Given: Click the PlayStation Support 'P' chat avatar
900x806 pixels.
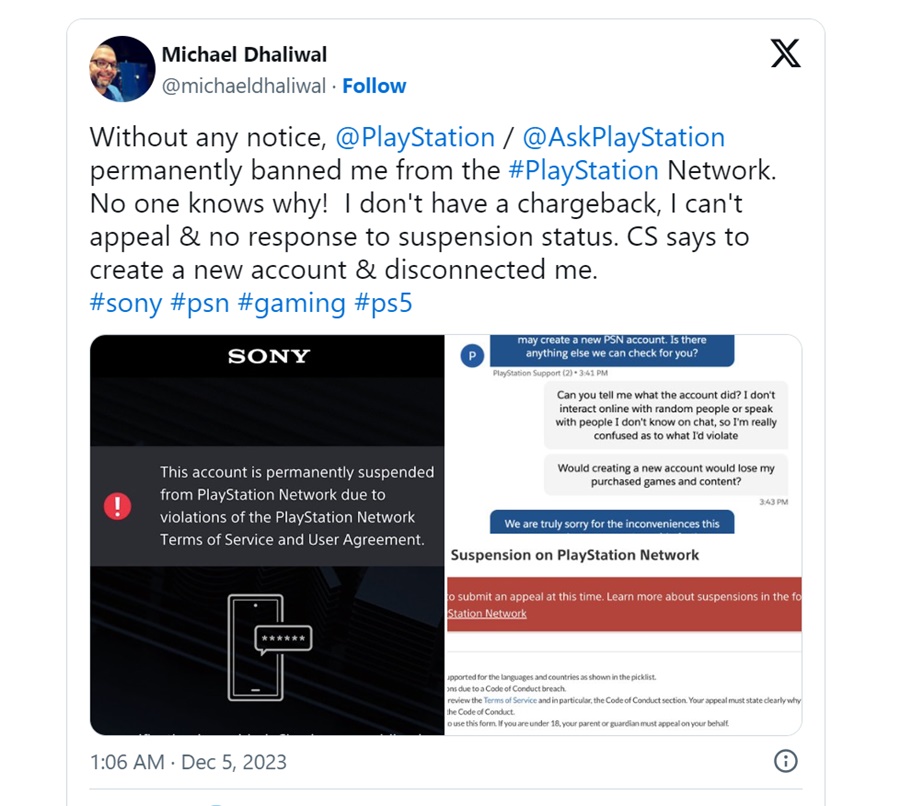Looking at the screenshot, I should [x=472, y=356].
